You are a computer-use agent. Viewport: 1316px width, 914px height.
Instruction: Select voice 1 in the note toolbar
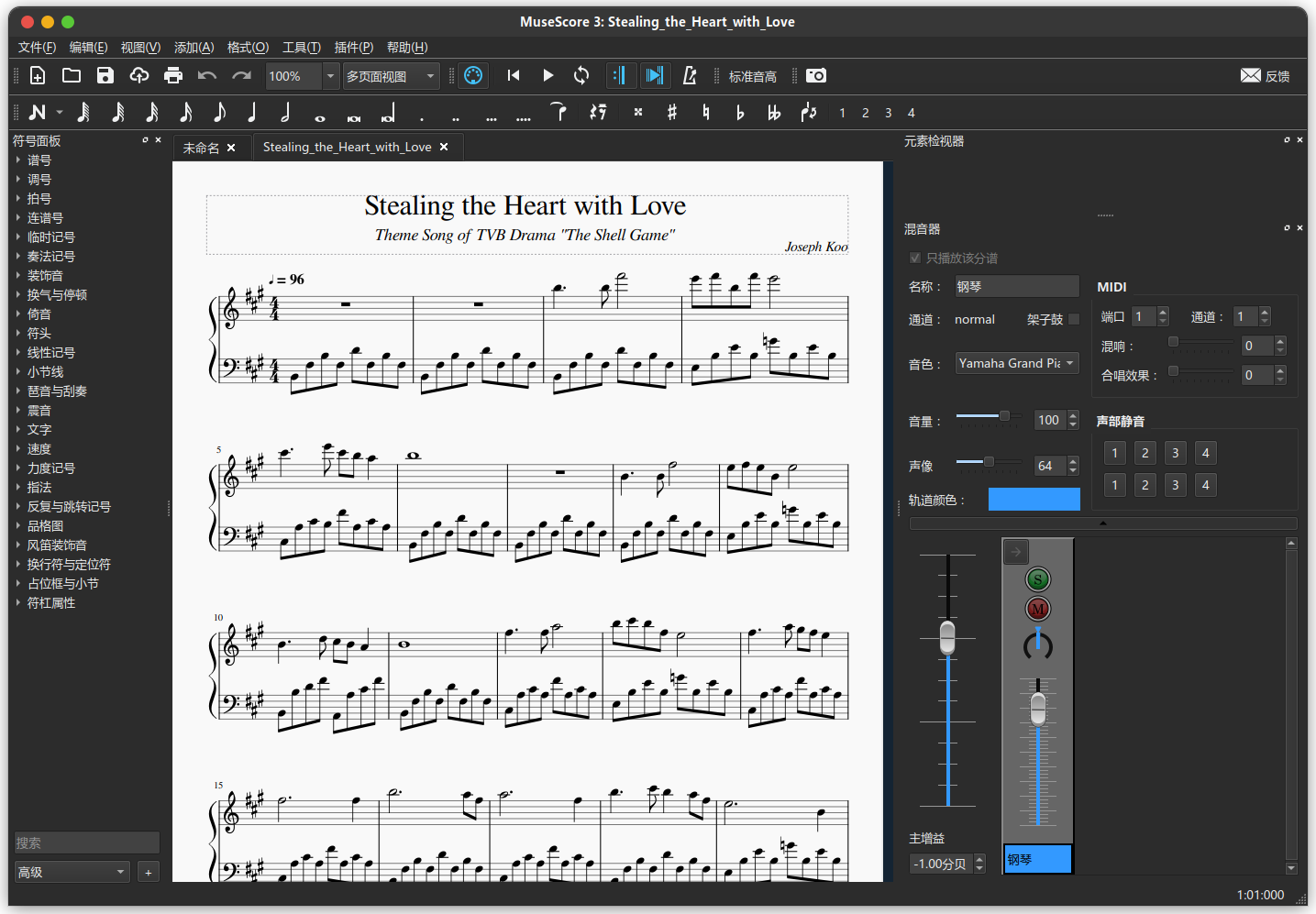(x=843, y=113)
